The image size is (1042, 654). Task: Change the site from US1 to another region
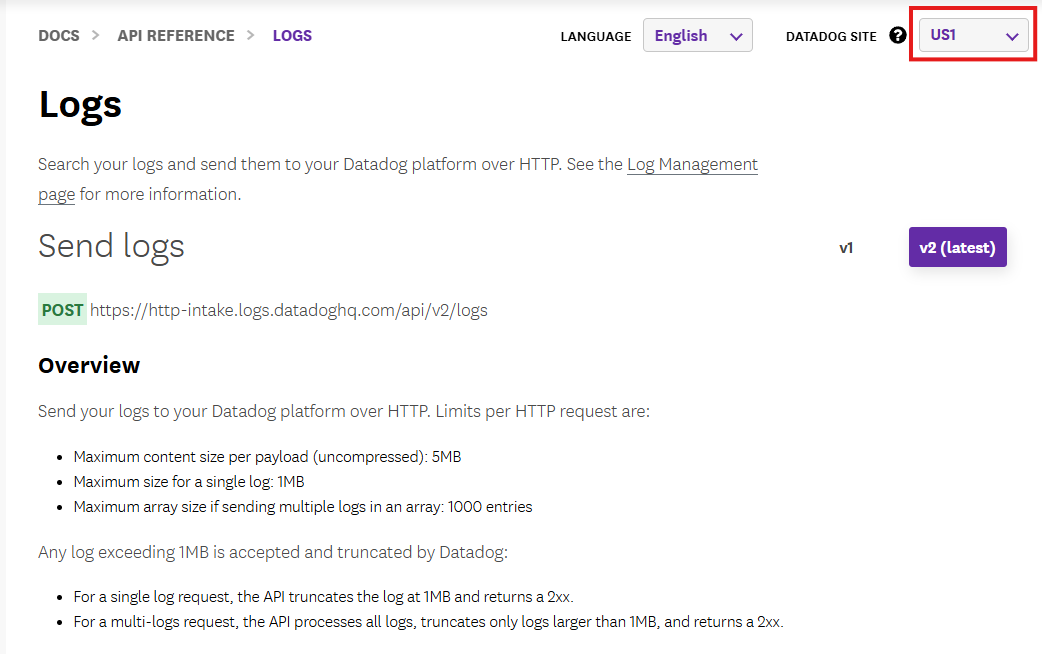click(x=972, y=34)
